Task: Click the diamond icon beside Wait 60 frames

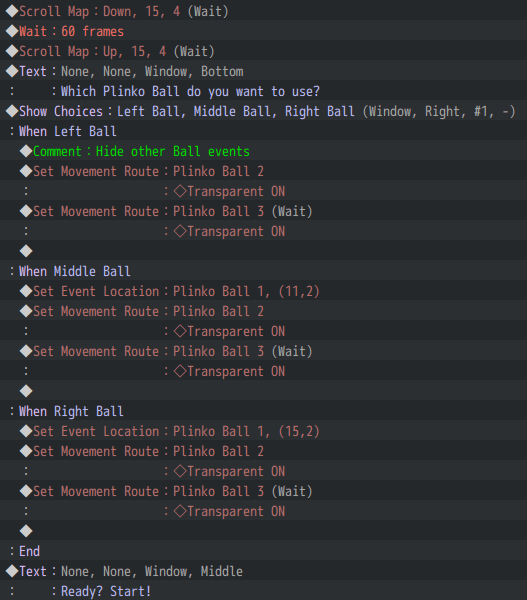Action: pyautogui.click(x=12, y=31)
